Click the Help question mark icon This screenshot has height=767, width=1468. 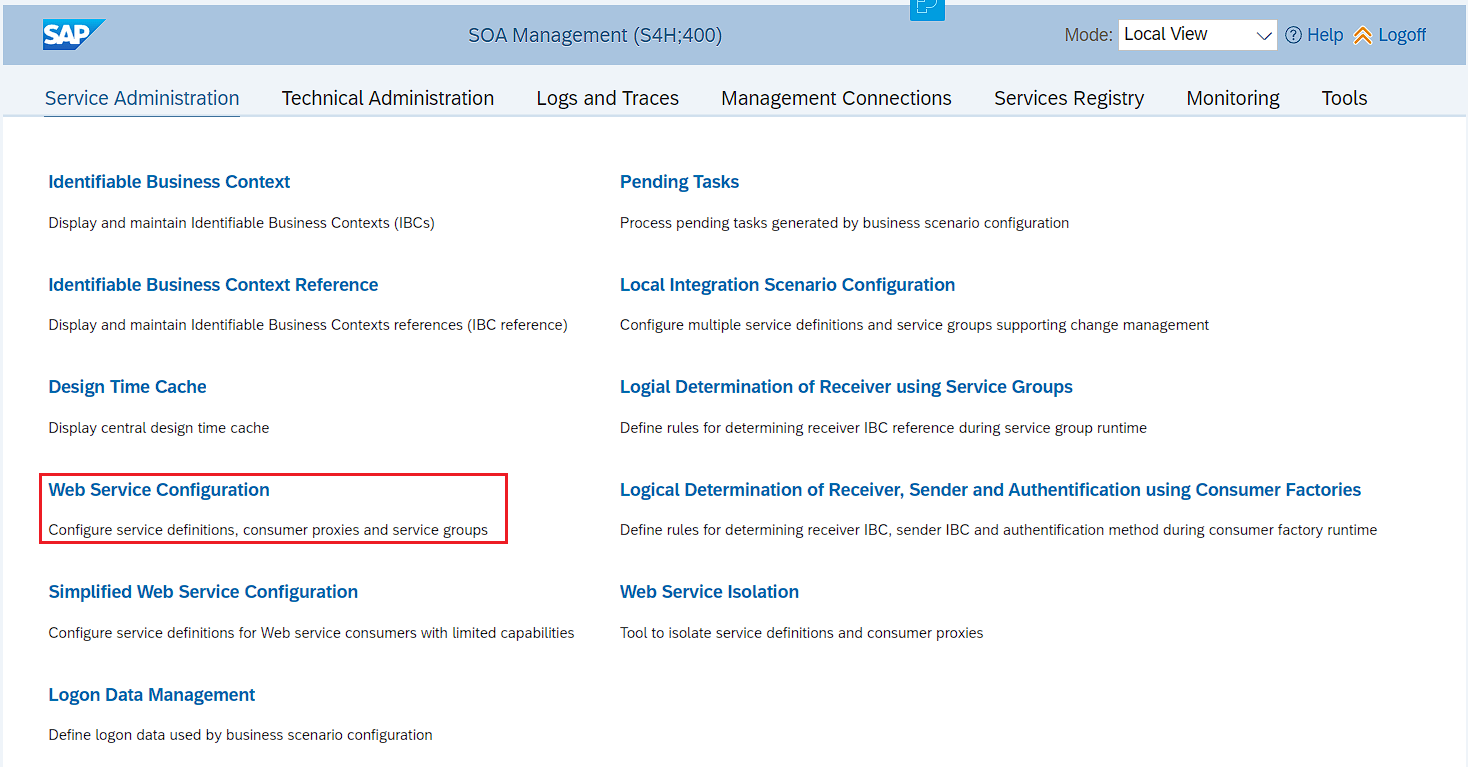click(x=1293, y=35)
